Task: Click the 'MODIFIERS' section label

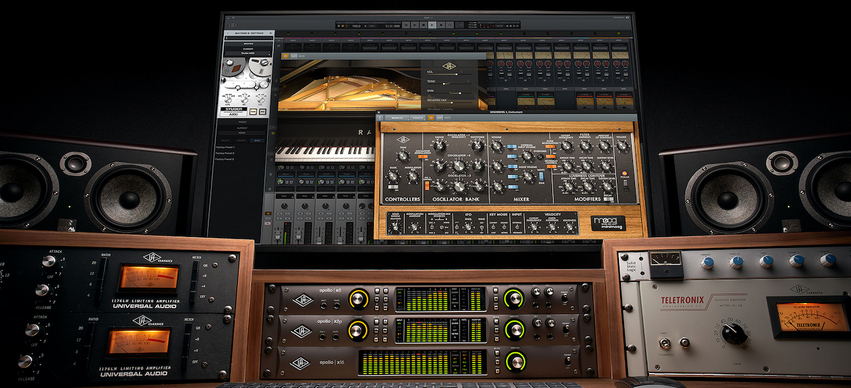Action: coord(587,199)
